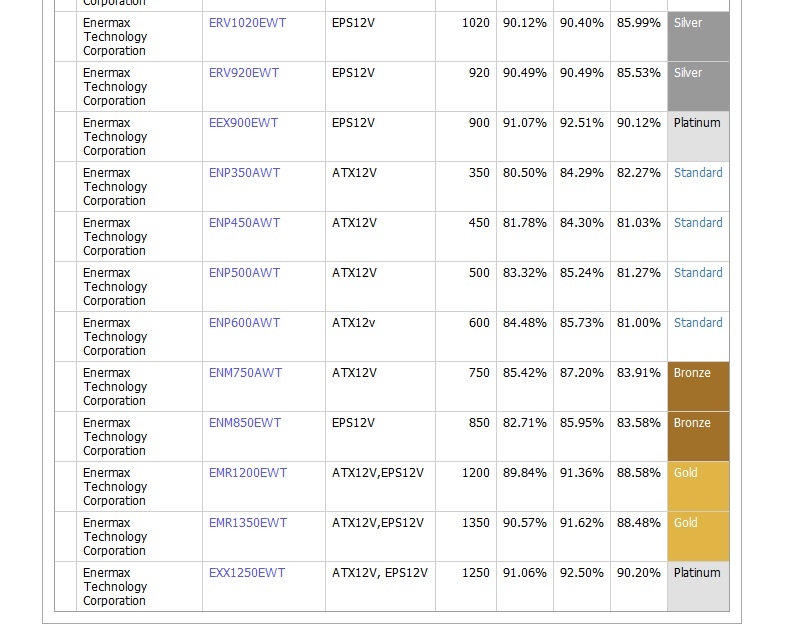Viewport: 788px width, 639px height.
Task: Open the EXX1250EWT model link
Action: 247,573
